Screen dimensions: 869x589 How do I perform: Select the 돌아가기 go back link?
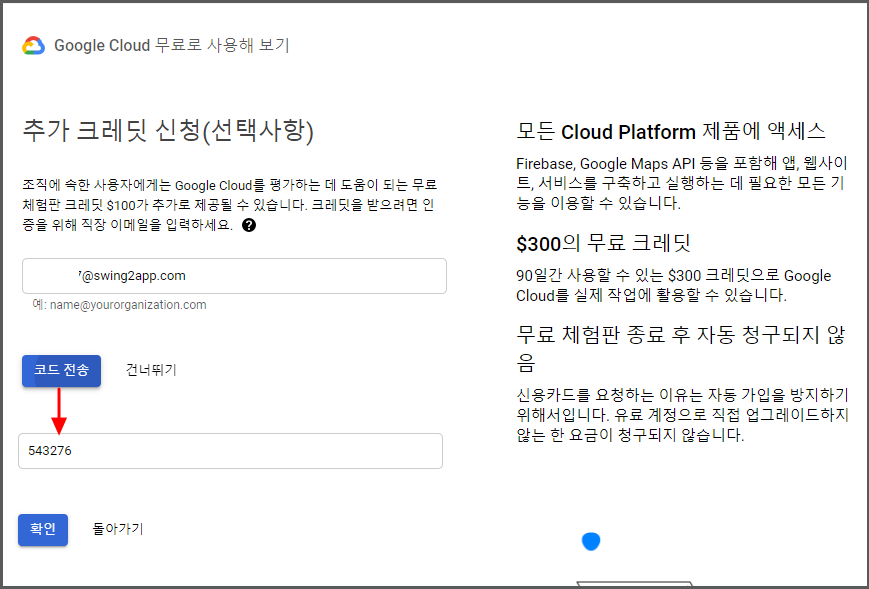tap(118, 529)
